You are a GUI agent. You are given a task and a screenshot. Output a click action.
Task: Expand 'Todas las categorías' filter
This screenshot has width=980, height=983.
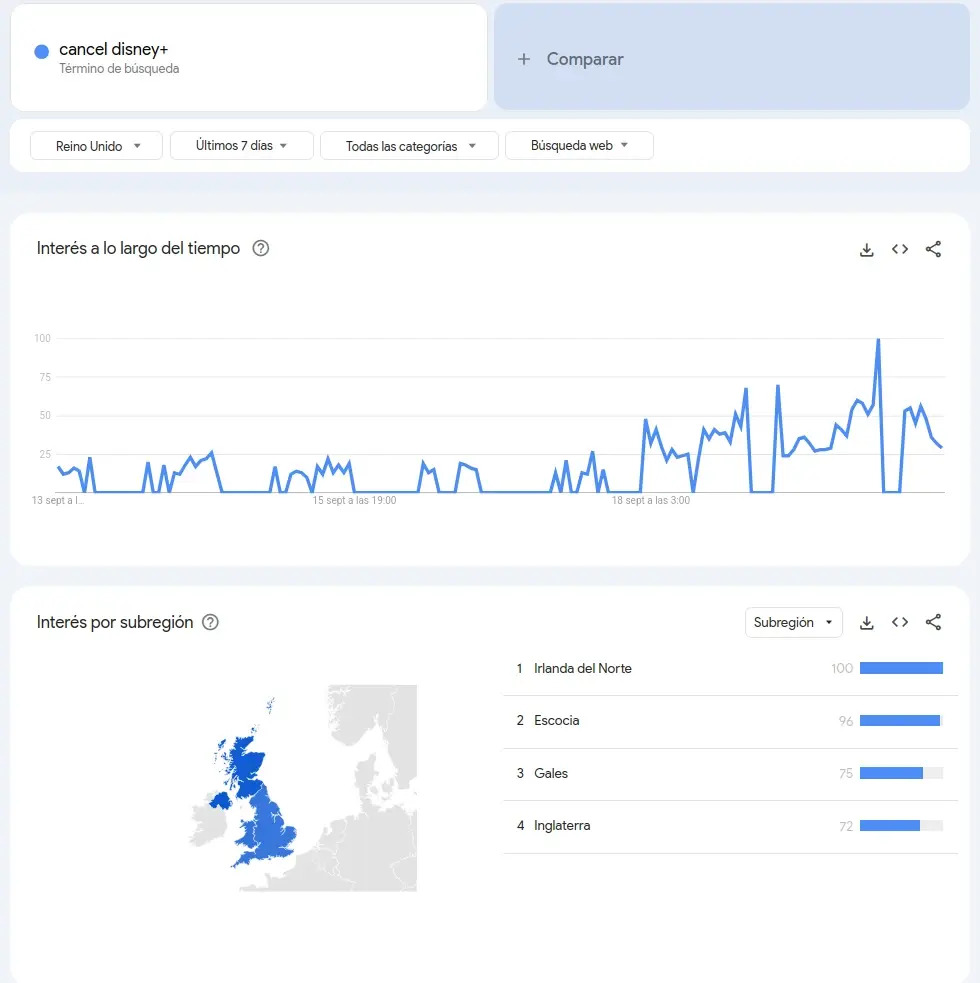pos(409,146)
